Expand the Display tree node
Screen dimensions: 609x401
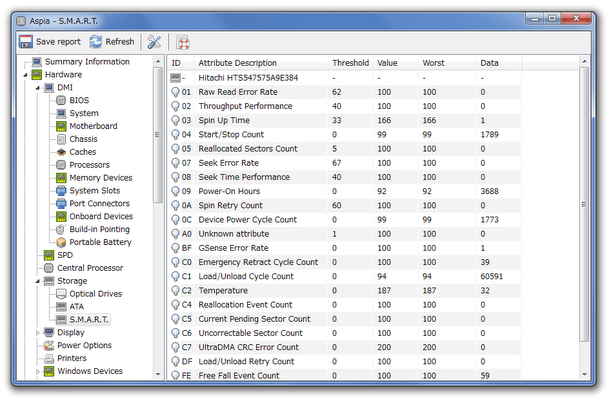pos(38,333)
